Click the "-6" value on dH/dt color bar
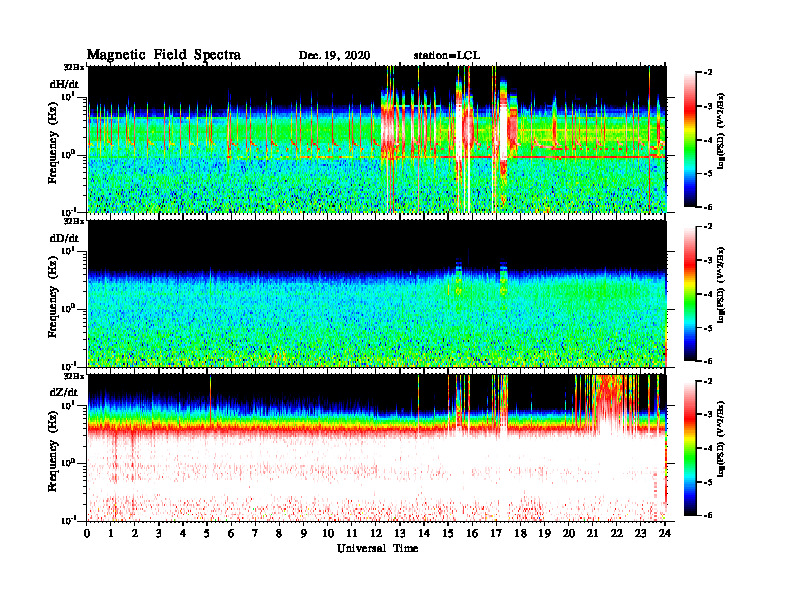The image size is (792, 612). [x=707, y=207]
